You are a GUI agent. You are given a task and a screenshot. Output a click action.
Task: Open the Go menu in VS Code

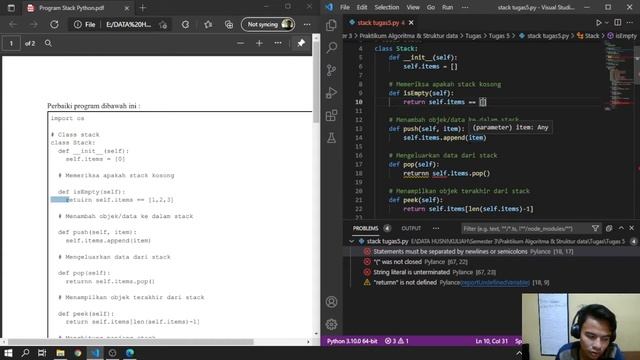pos(431,7)
